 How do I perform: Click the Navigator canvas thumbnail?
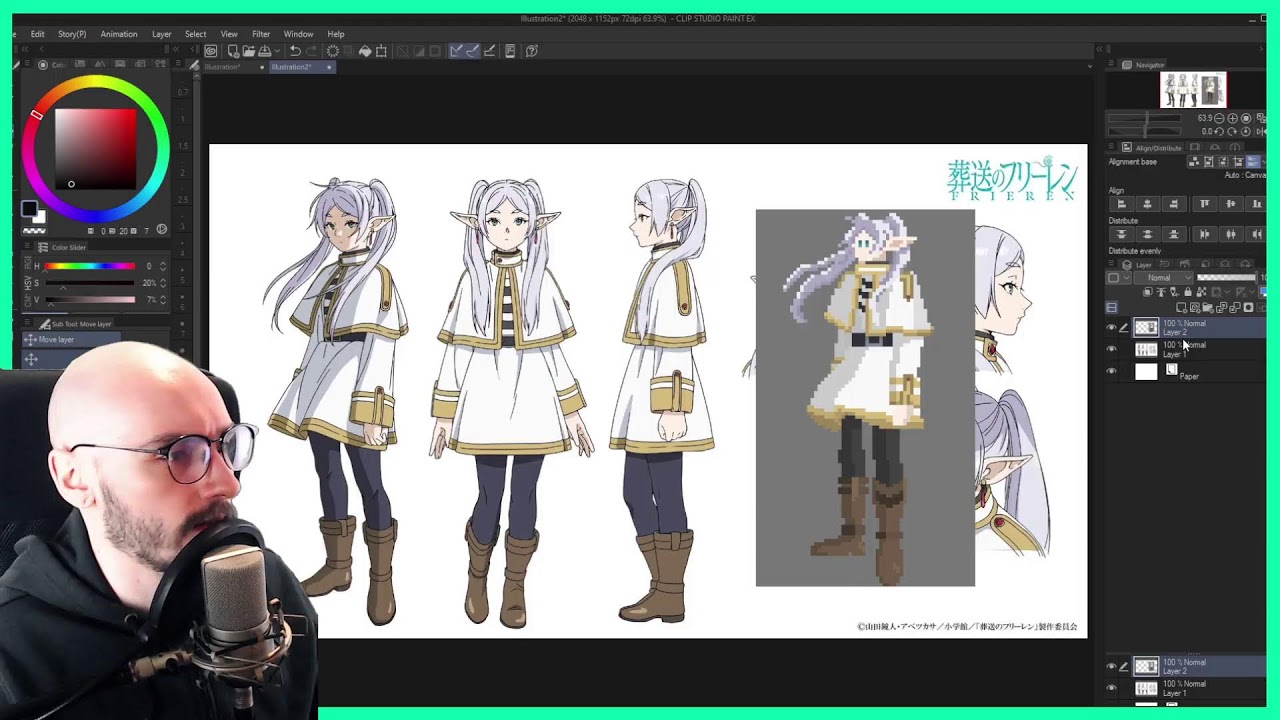[1193, 90]
